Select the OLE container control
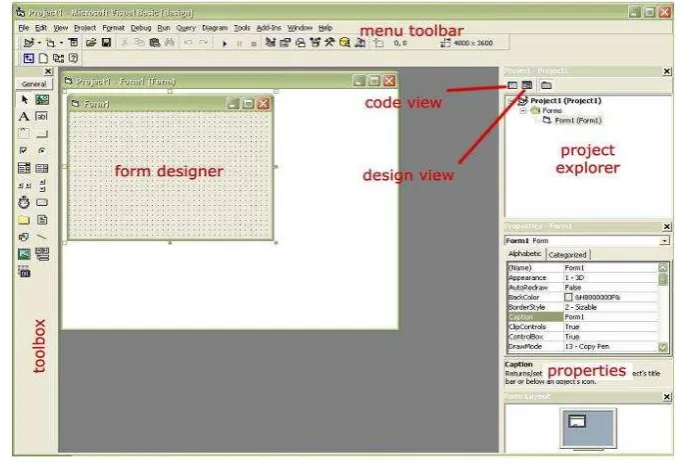This screenshot has width=691, height=468. 24,271
